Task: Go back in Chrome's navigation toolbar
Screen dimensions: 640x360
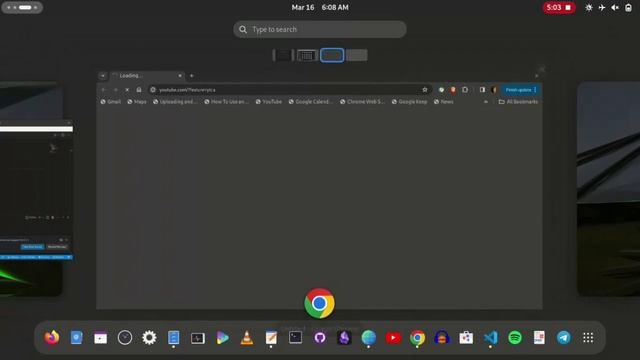Action: click(104, 90)
